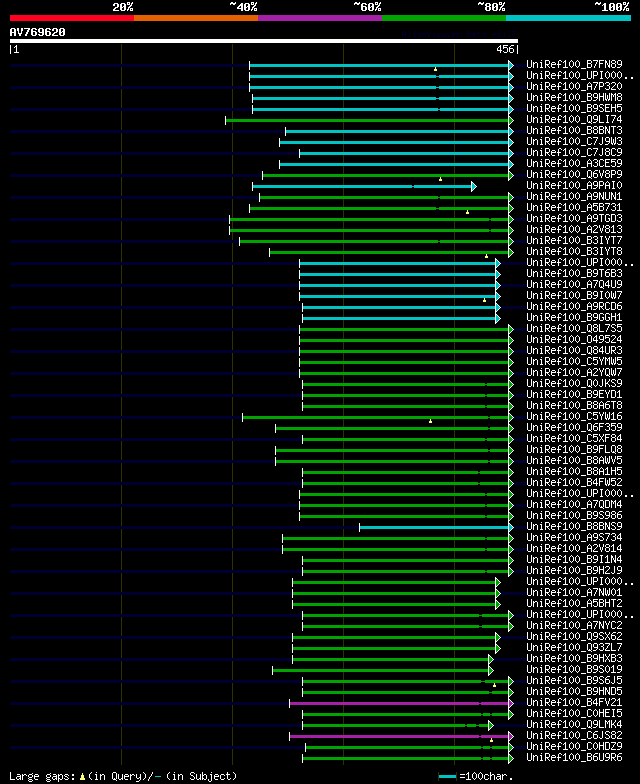Select the UniRef100_B8BNS9 label
Viewport: 640px width, 784px height.
pyautogui.click(x=574, y=526)
